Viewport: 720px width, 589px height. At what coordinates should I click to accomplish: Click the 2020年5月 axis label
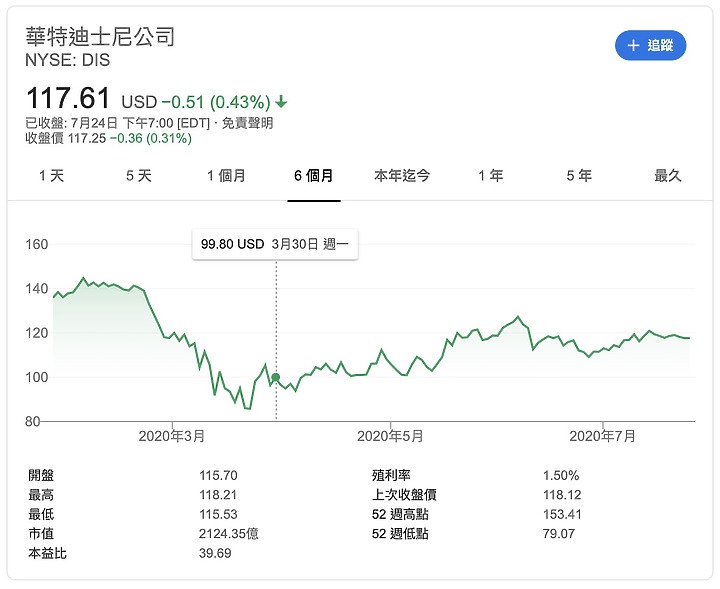coord(390,436)
